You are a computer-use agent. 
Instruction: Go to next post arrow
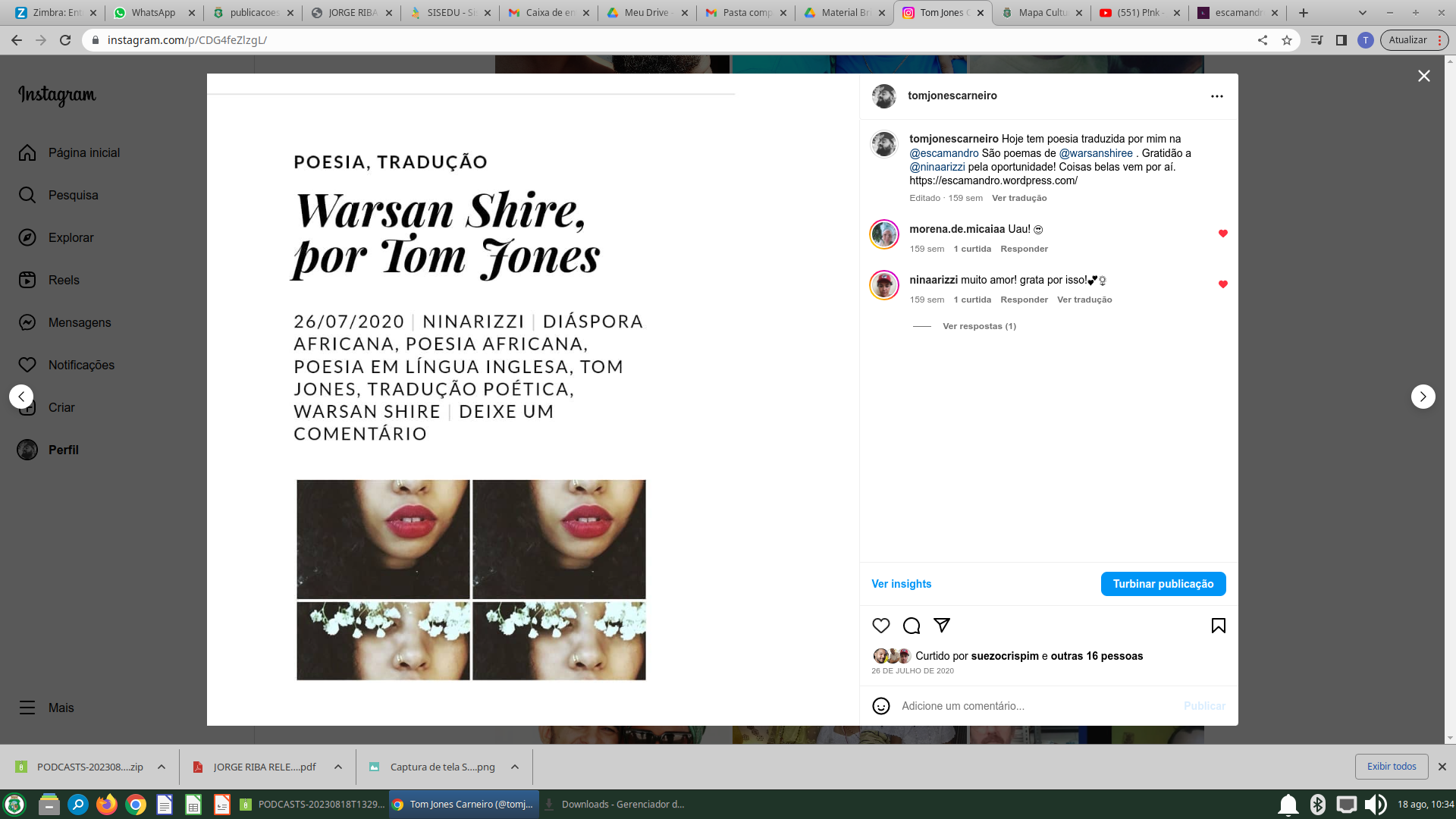1423,397
